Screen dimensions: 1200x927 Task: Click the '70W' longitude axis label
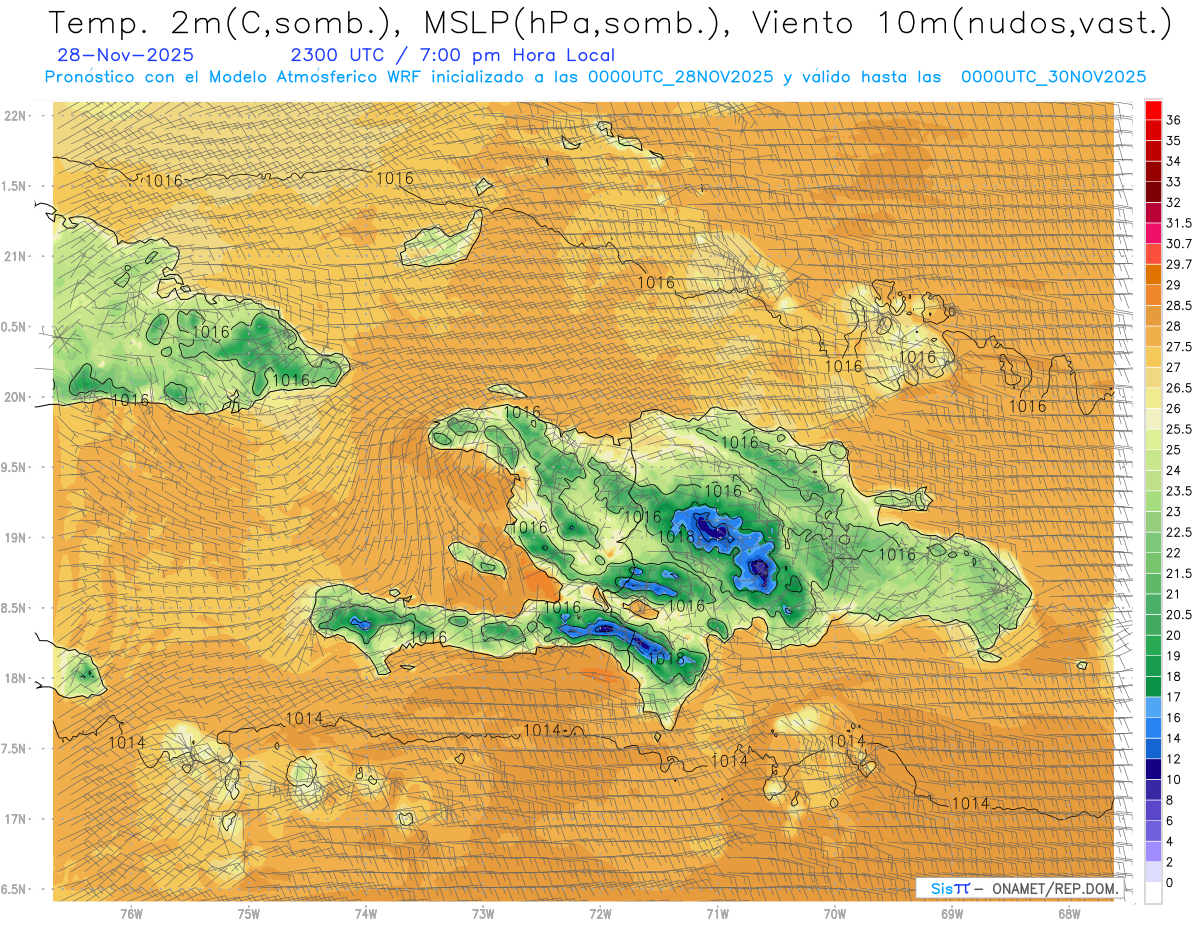835,915
